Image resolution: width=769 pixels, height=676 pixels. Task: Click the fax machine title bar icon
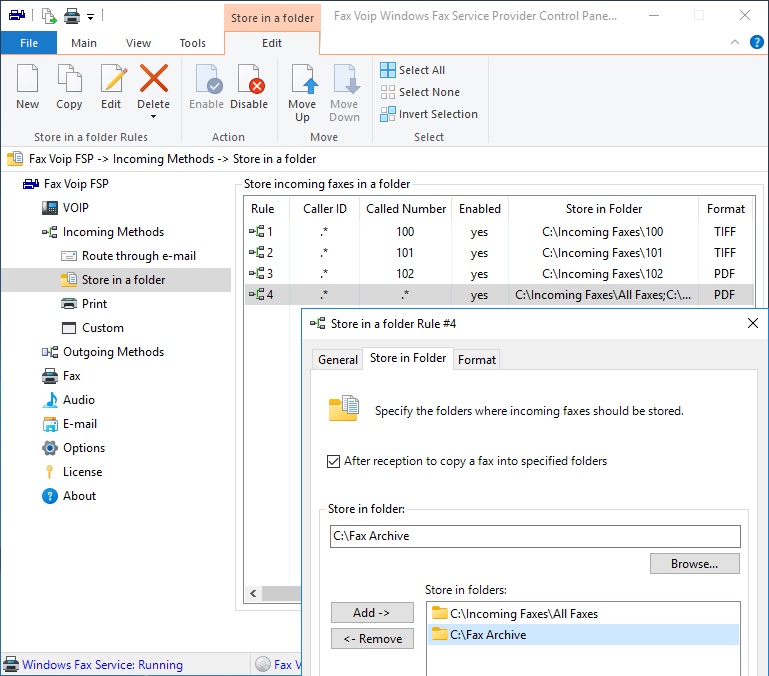coord(17,15)
